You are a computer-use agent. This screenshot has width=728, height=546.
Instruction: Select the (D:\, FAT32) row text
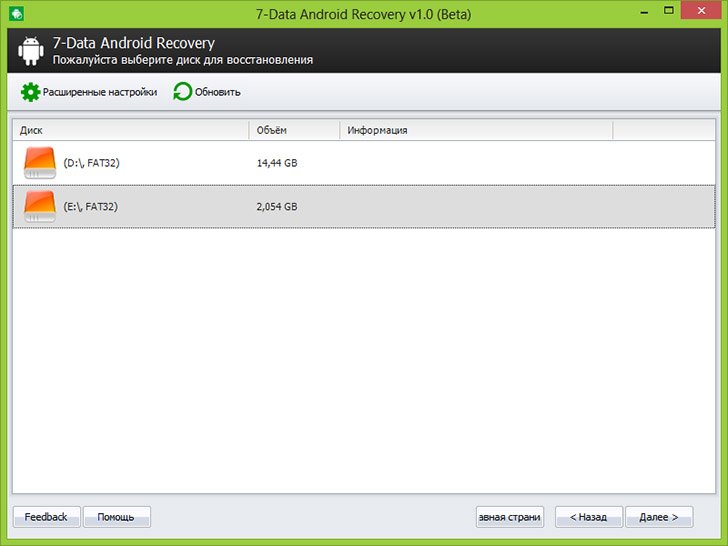pyautogui.click(x=91, y=163)
